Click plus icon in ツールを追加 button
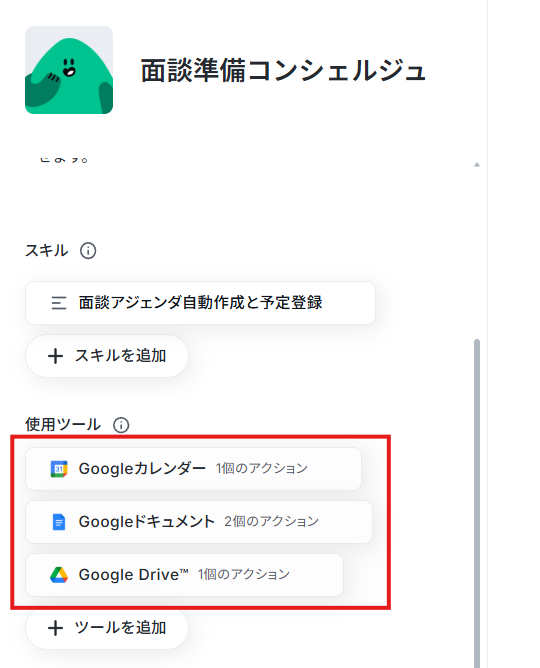540x668 pixels. tap(55, 628)
